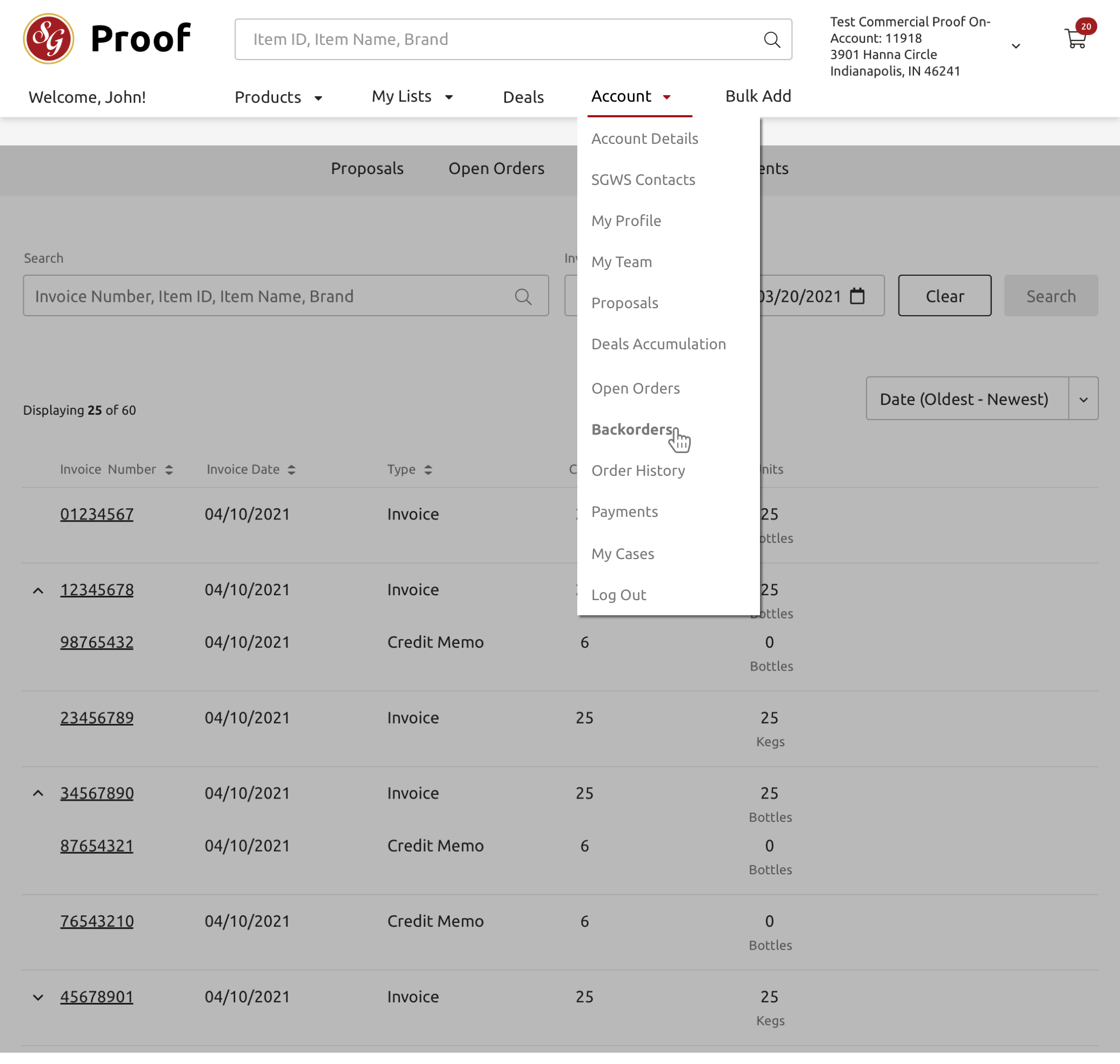
Task: Expand invoice 45678901 row
Action: click(38, 997)
